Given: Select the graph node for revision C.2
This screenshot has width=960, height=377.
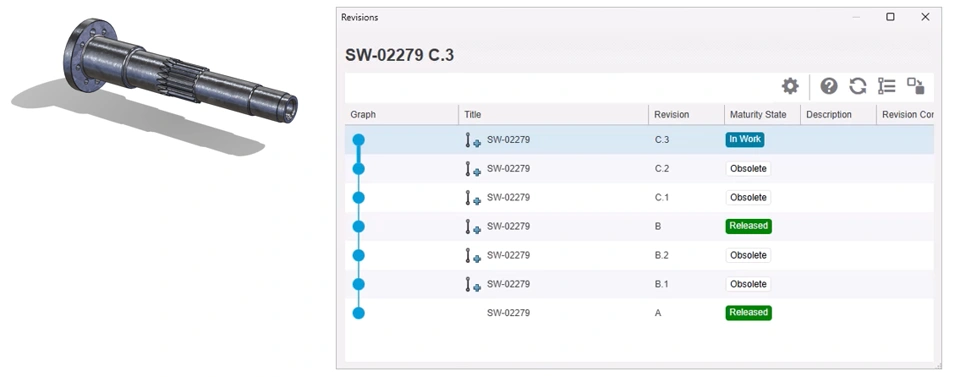Looking at the screenshot, I should tap(359, 169).
